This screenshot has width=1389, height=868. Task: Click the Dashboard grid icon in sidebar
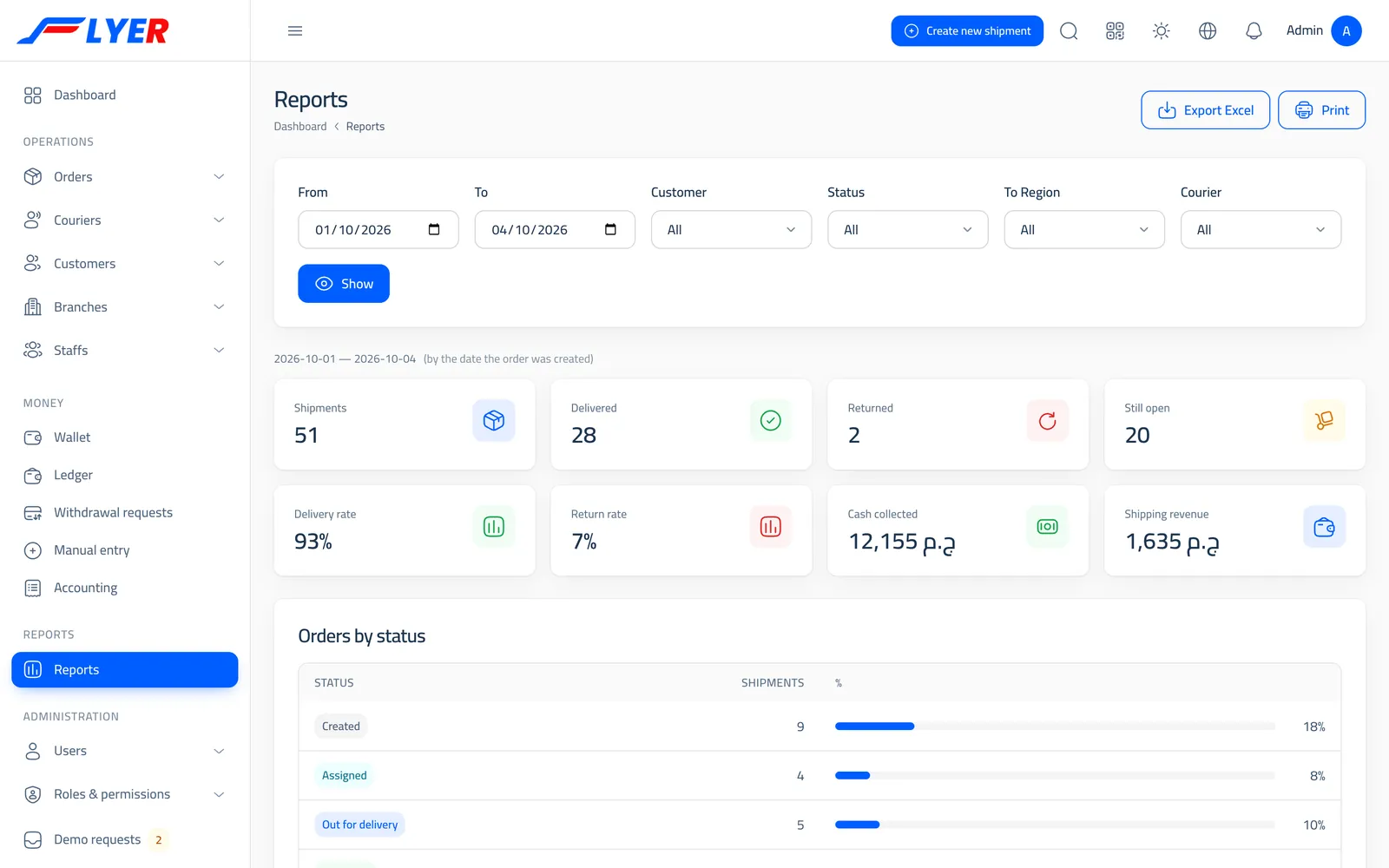click(33, 95)
